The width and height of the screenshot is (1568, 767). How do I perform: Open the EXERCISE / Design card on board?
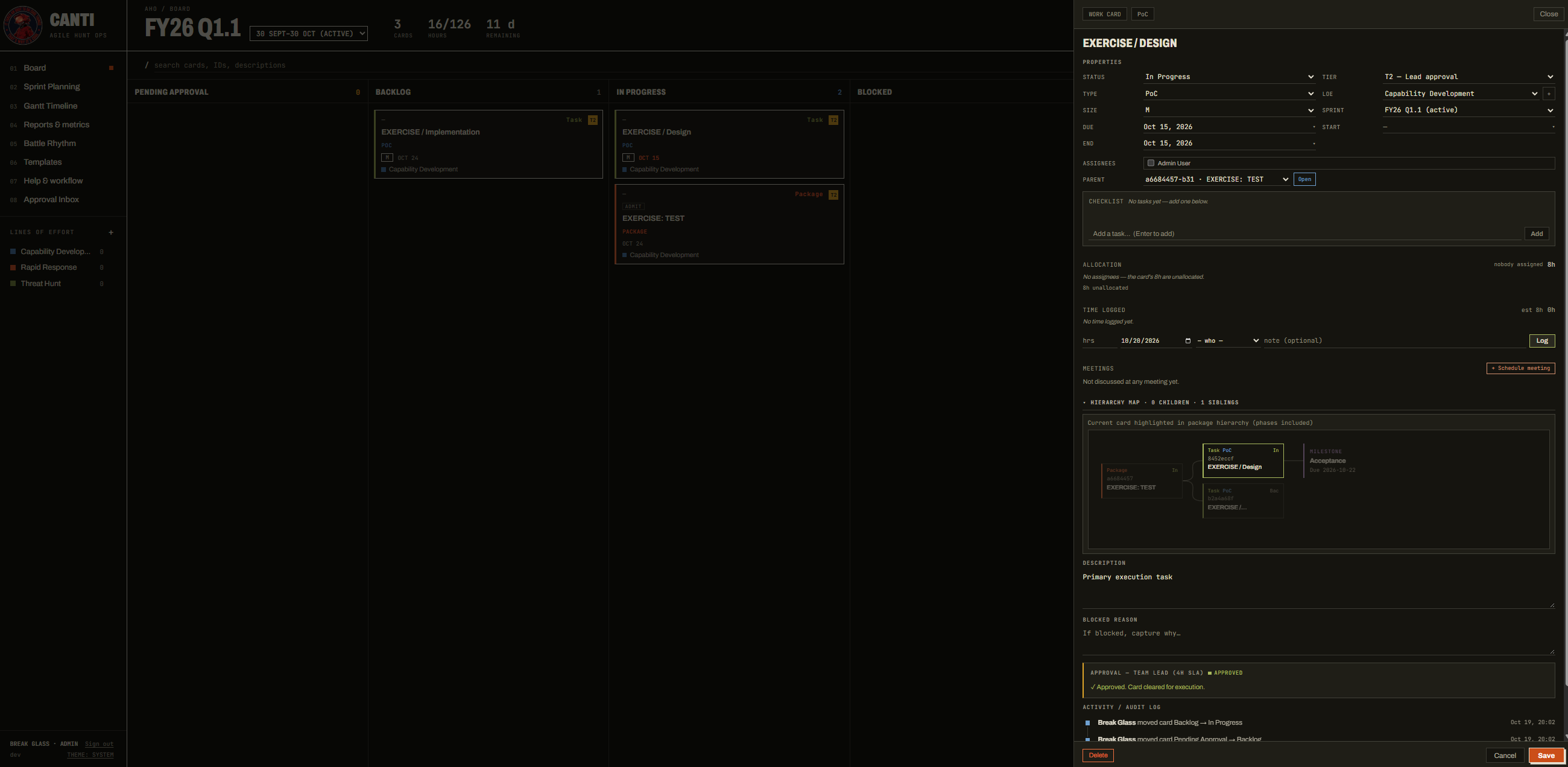pos(729,144)
